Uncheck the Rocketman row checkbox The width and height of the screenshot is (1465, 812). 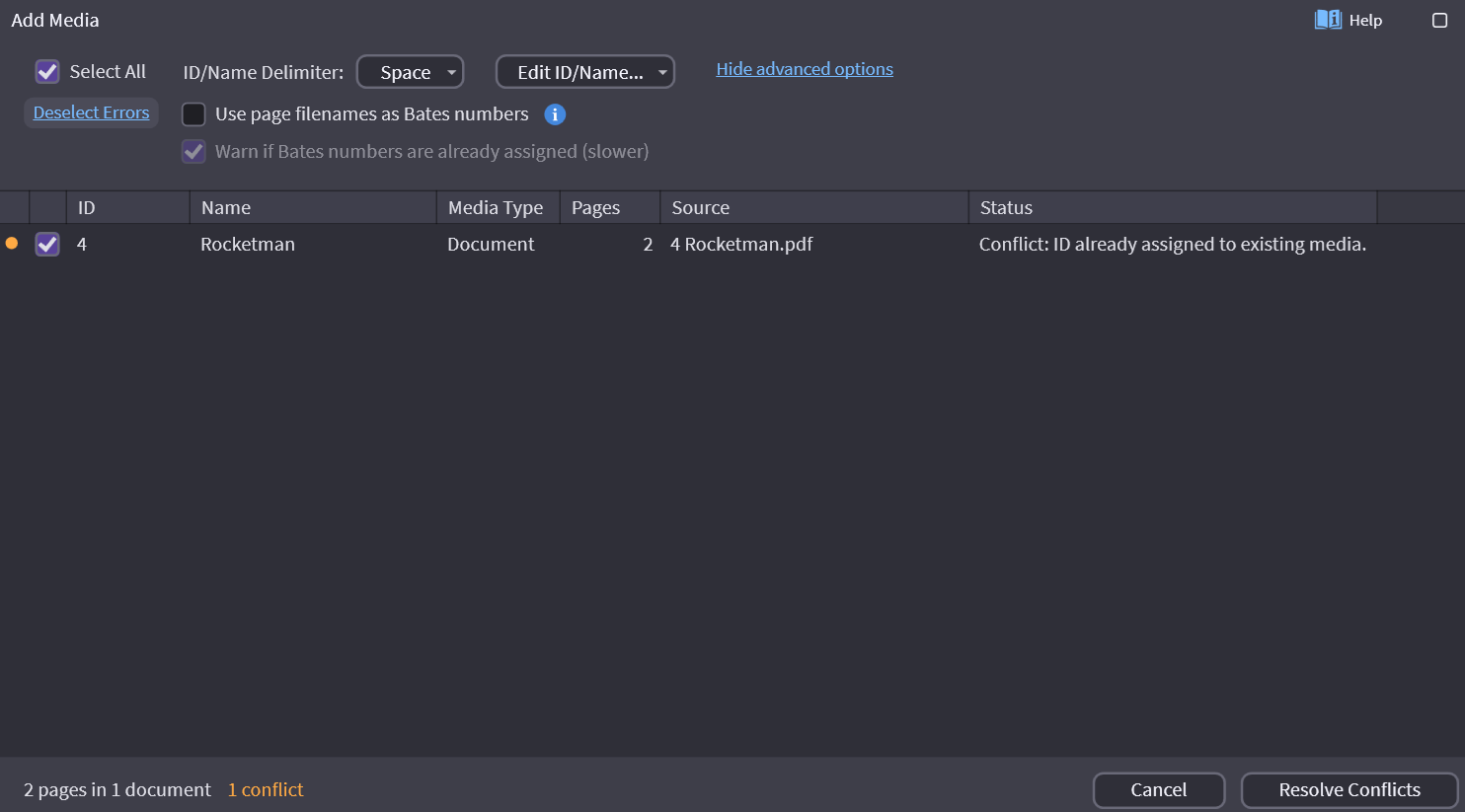(x=47, y=245)
